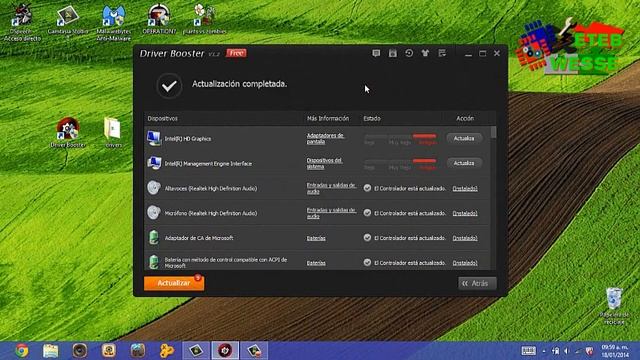The height and width of the screenshot is (360, 640).
Task: Click the volume speaker tray icon
Action: tap(567, 351)
